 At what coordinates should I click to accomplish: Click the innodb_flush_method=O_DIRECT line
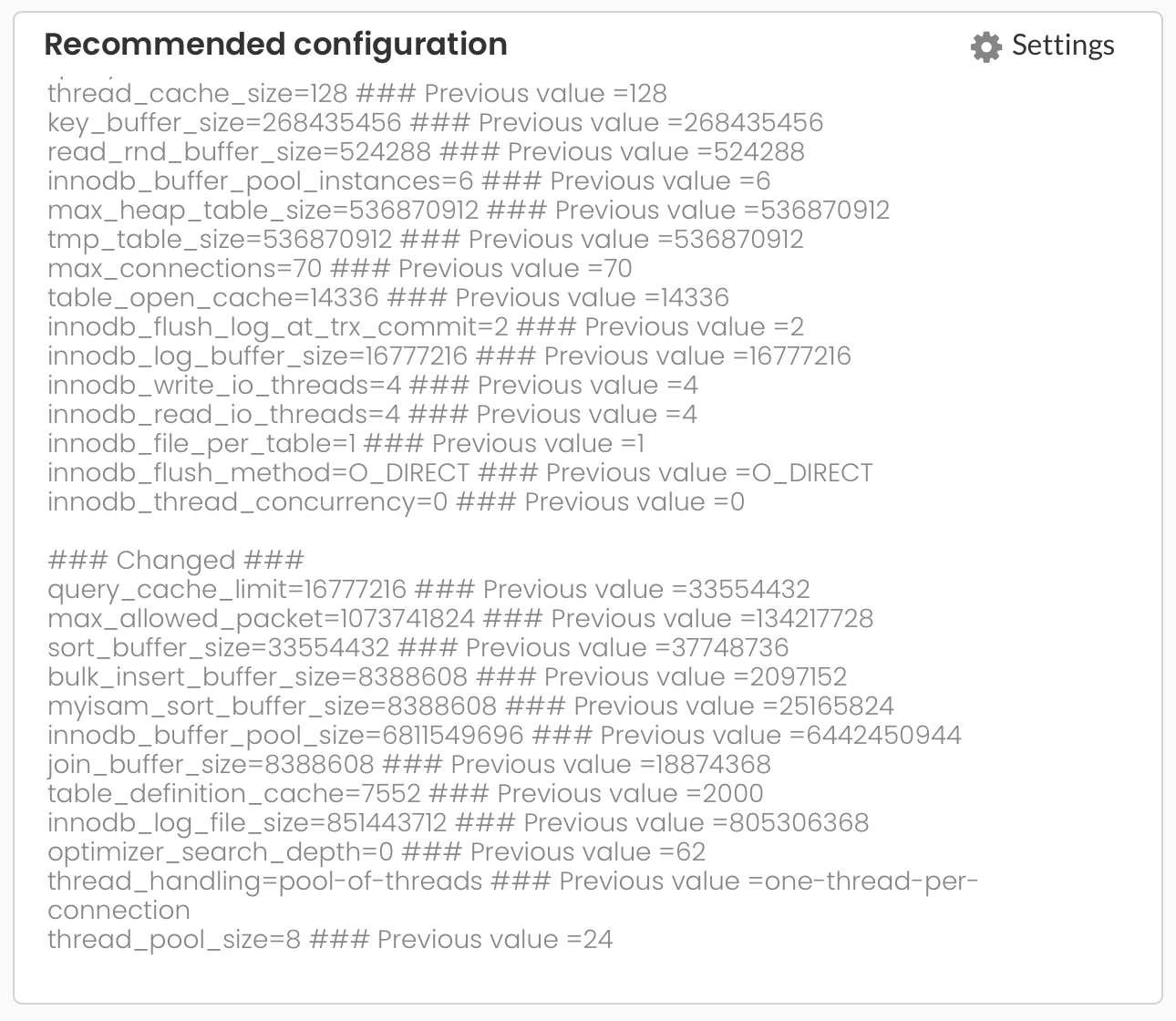[x=460, y=473]
